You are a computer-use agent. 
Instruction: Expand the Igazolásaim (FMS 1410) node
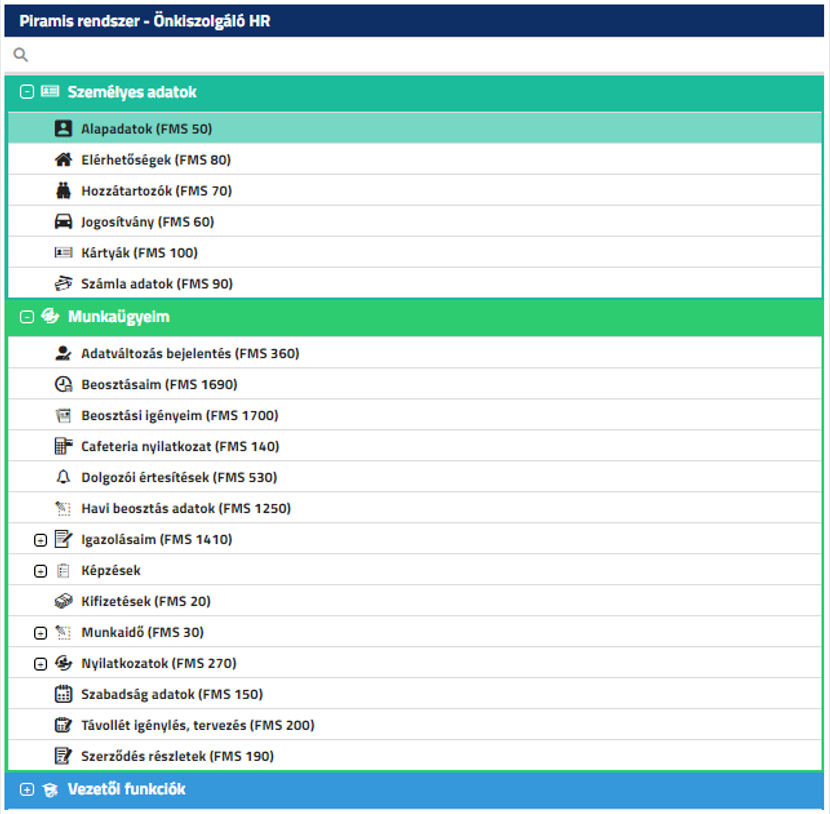(40, 540)
